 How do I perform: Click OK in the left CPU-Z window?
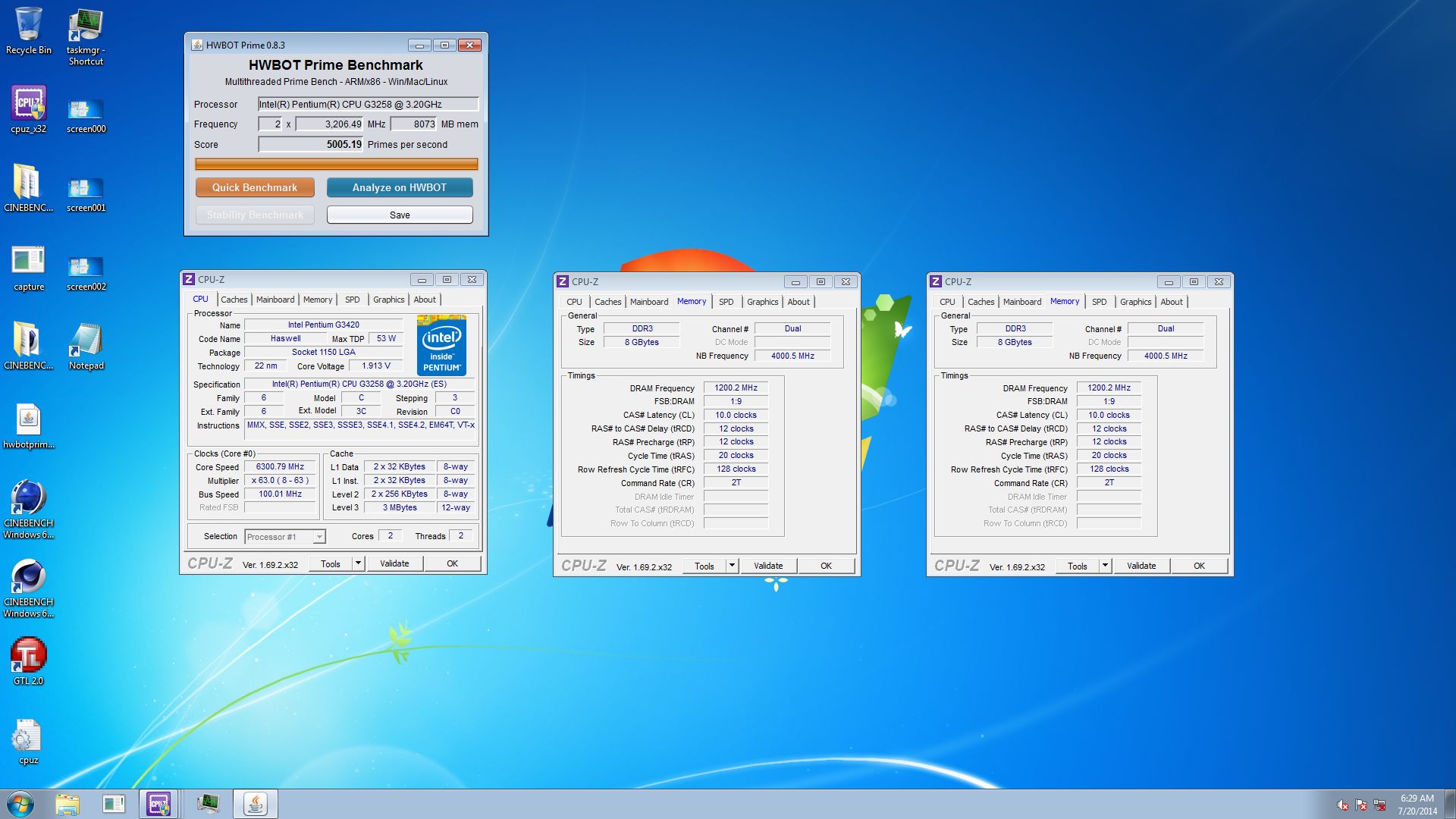pos(453,563)
